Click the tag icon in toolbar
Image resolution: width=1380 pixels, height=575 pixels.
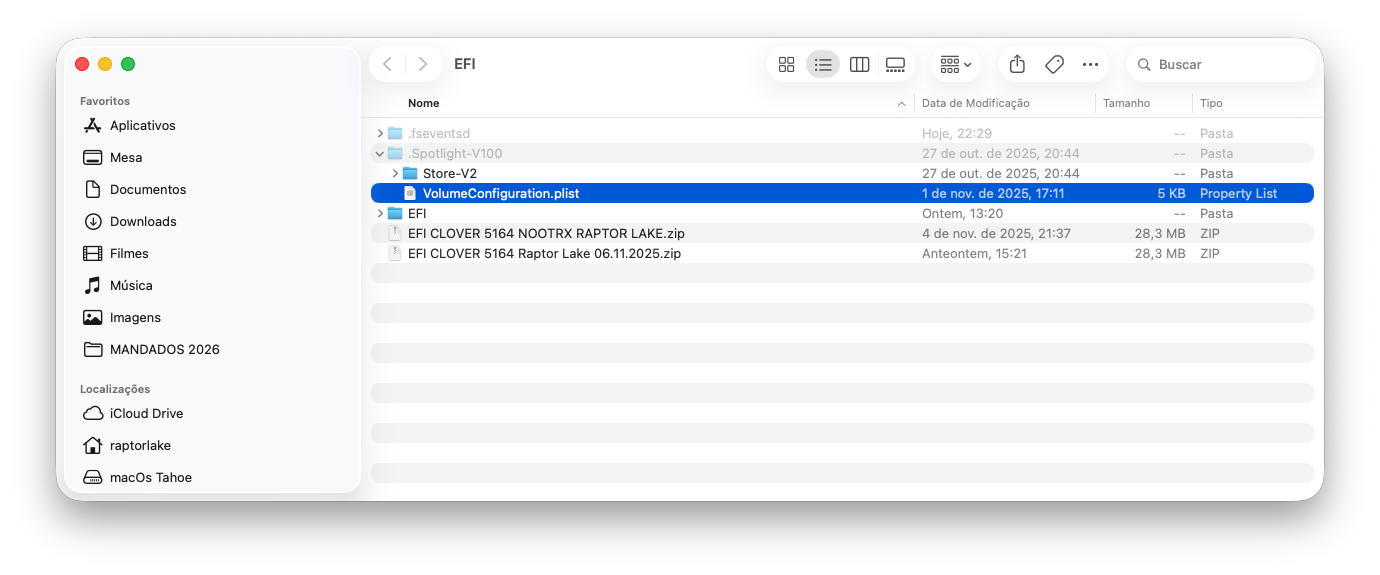coord(1054,64)
